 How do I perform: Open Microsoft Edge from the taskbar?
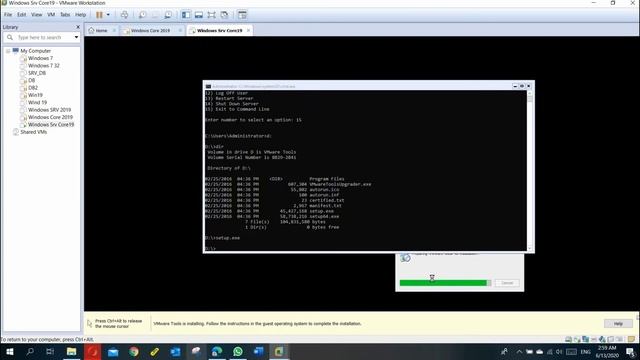pos(217,351)
